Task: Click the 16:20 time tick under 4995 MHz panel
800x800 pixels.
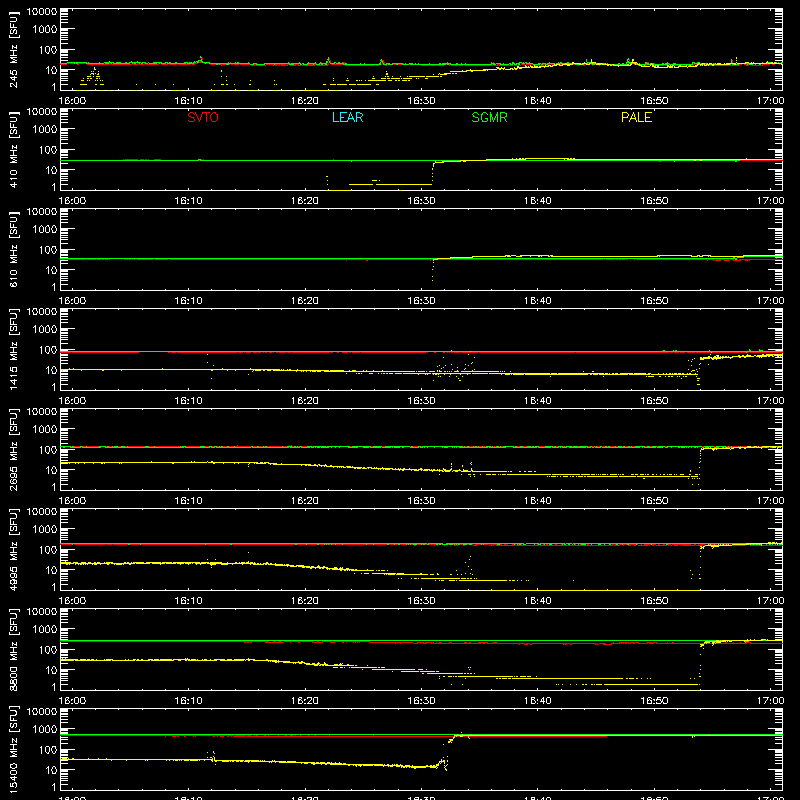Action: point(305,601)
